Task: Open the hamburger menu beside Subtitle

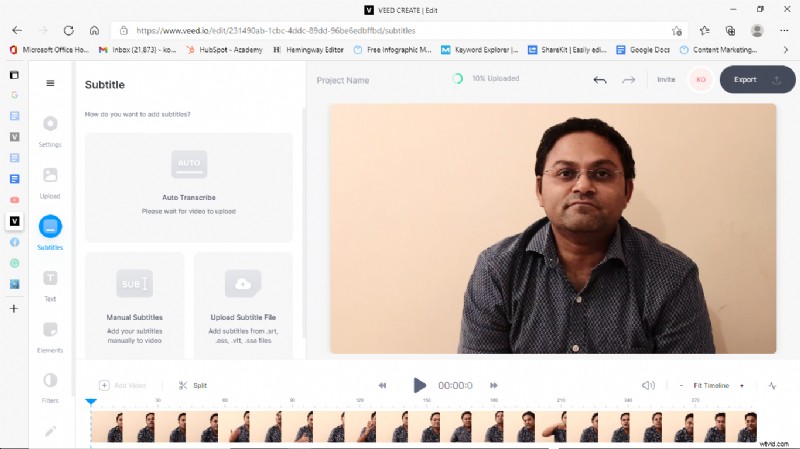Action: pyautogui.click(x=51, y=84)
